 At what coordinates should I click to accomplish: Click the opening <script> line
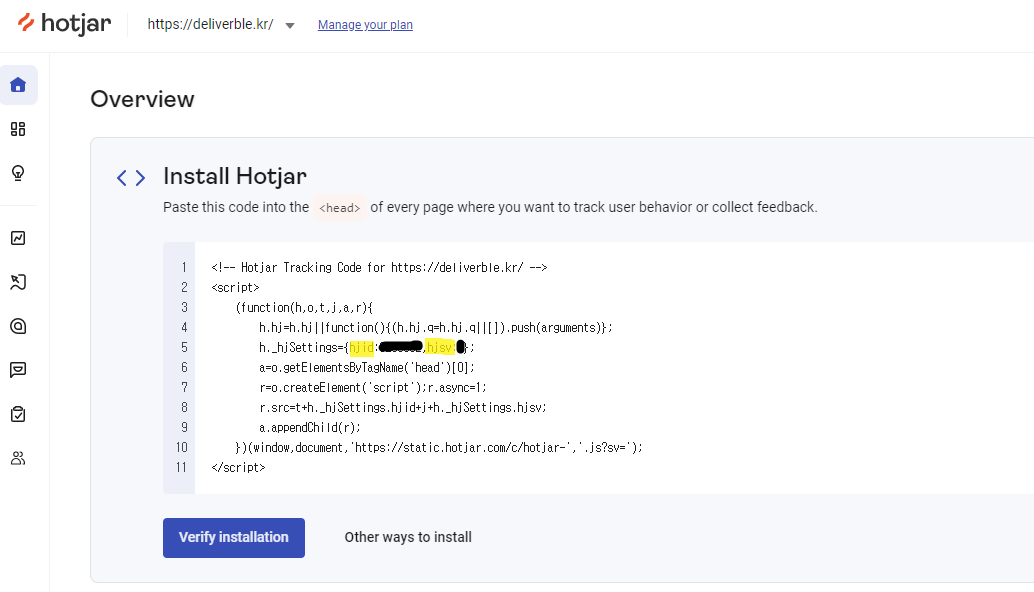pos(235,287)
